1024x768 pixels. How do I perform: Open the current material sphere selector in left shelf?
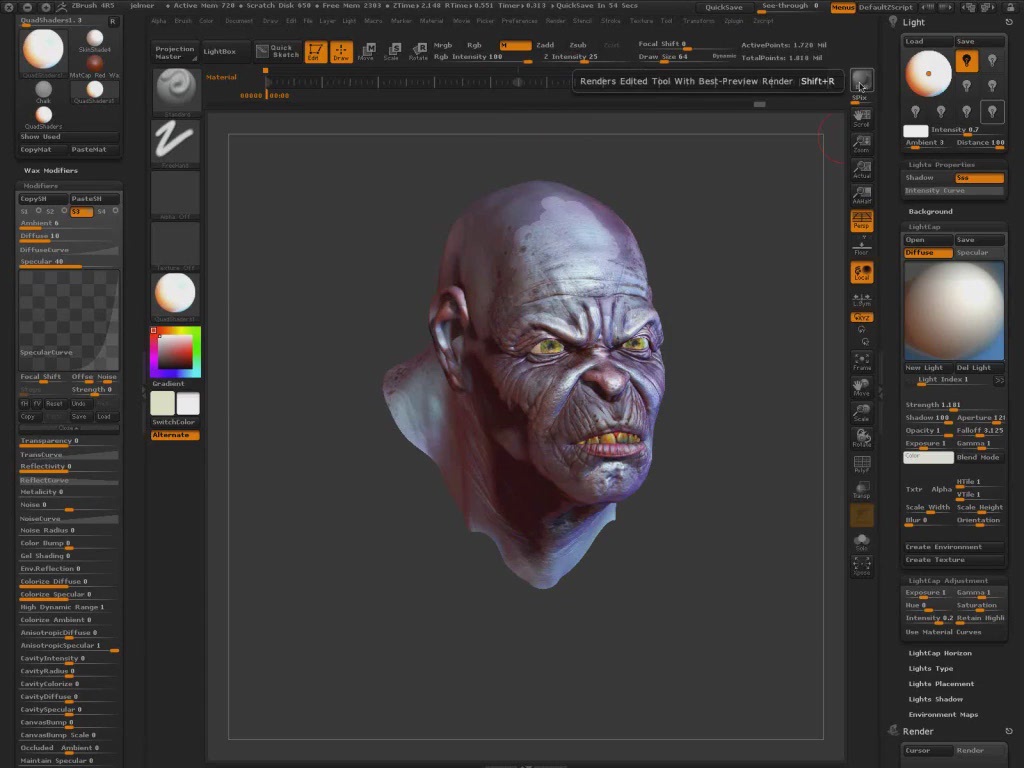pyautogui.click(x=175, y=296)
